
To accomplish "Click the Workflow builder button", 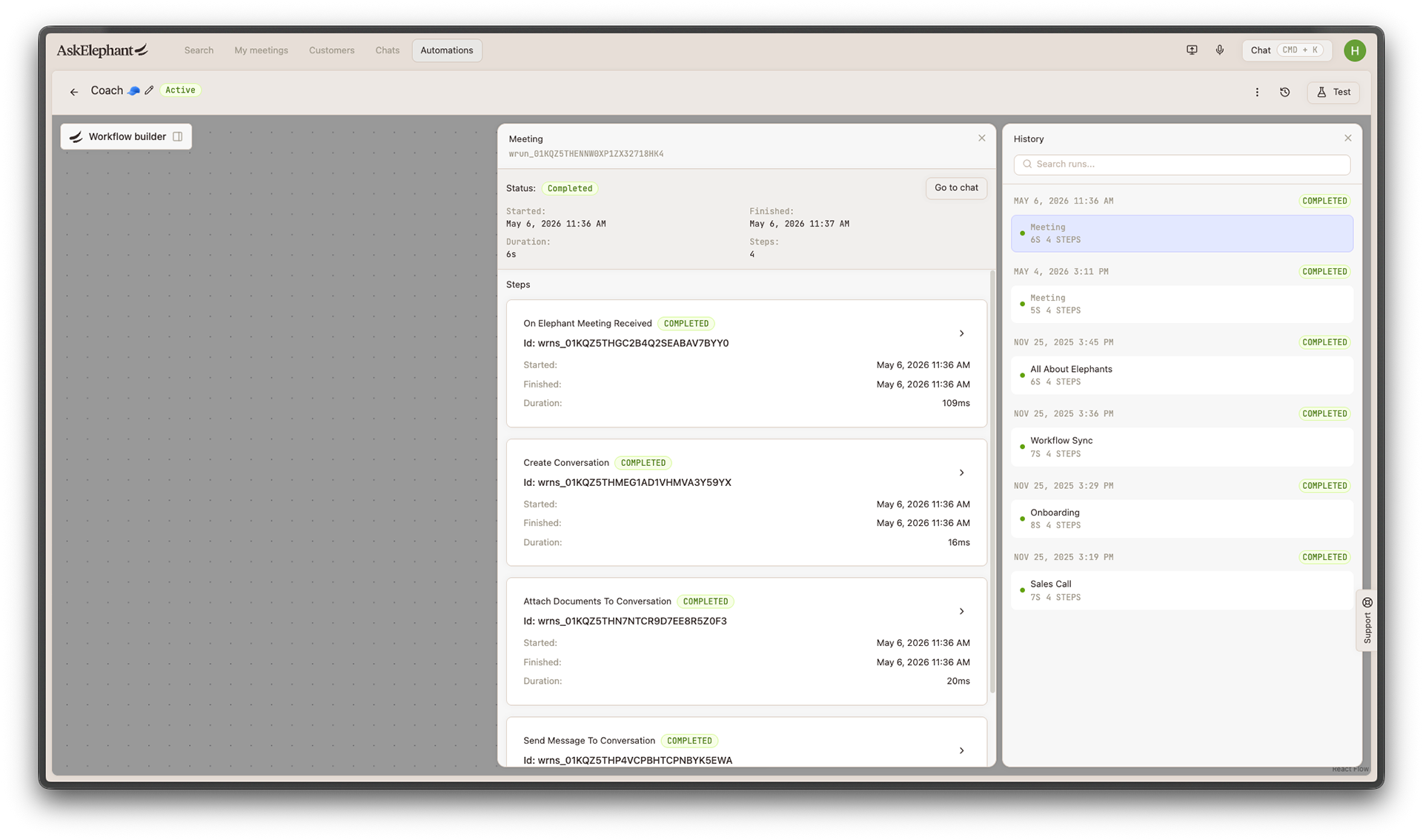I will 126,136.
